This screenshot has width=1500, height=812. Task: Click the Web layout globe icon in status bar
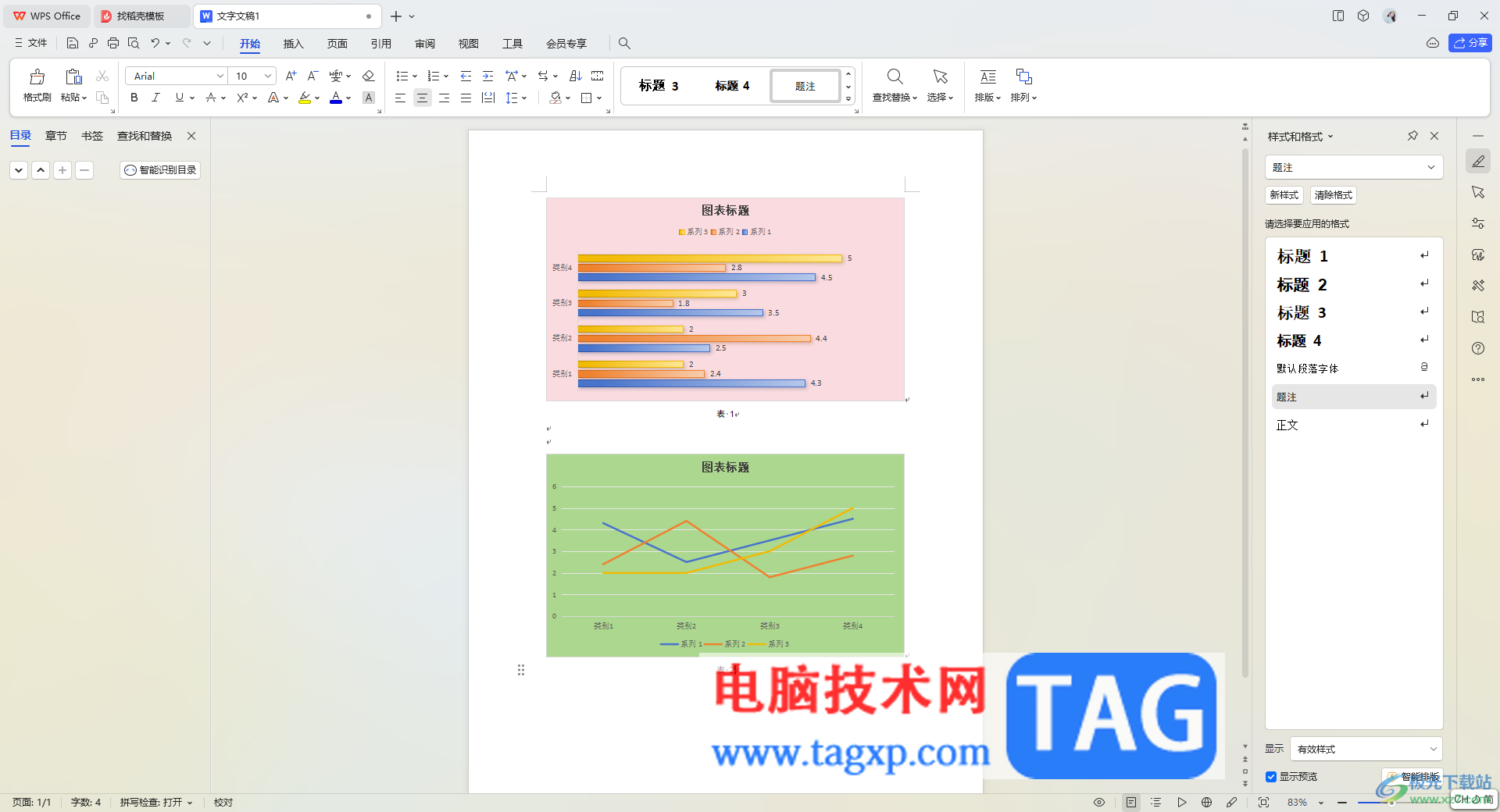pos(1206,802)
